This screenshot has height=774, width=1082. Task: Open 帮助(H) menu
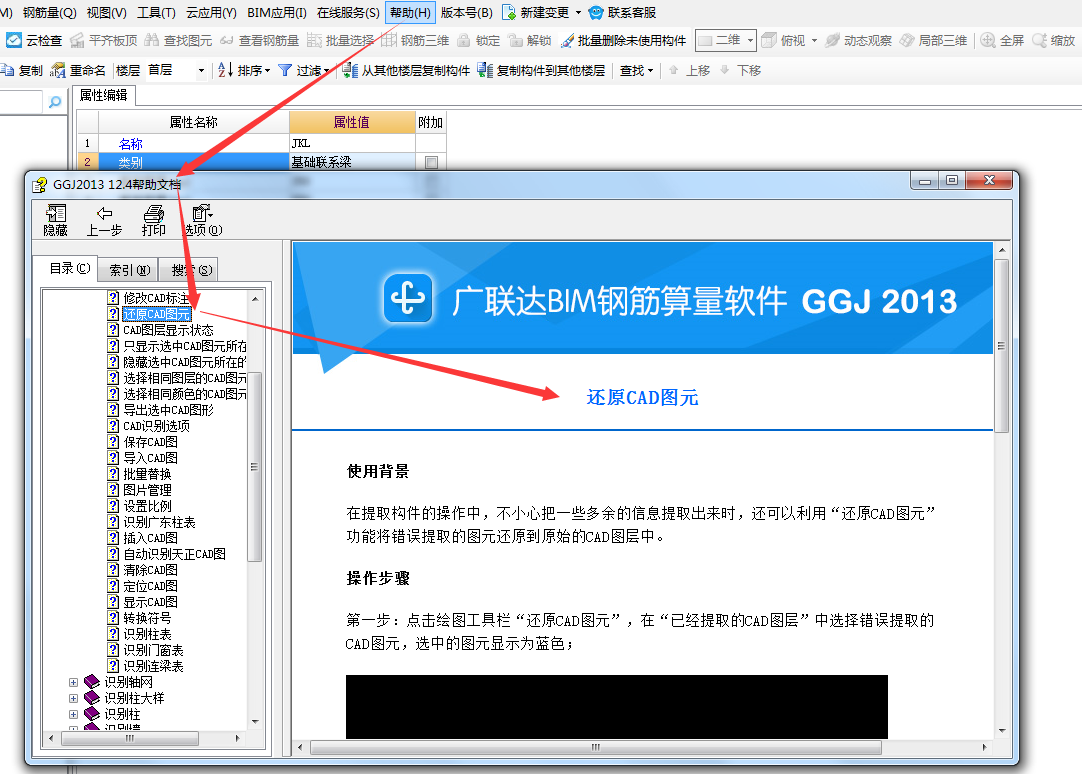click(x=410, y=12)
